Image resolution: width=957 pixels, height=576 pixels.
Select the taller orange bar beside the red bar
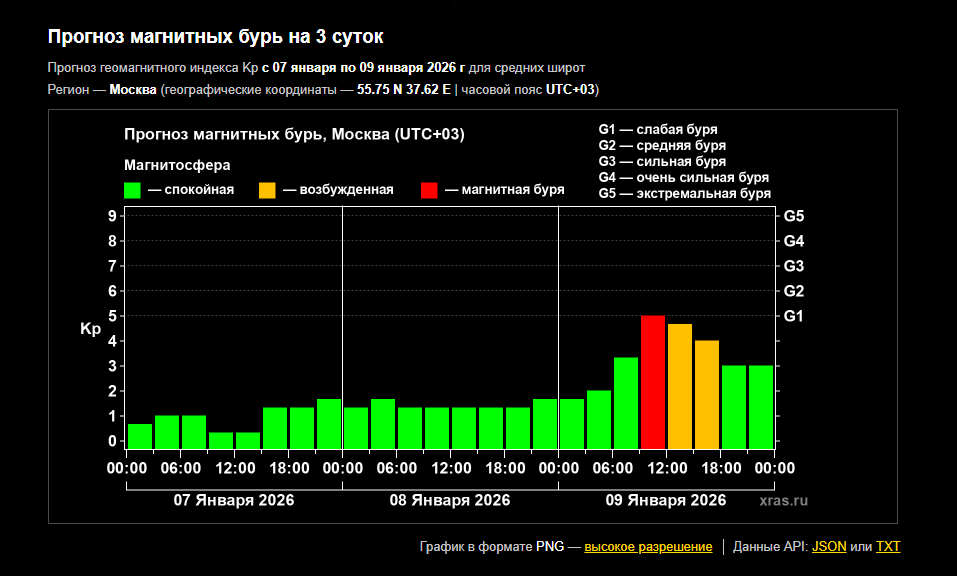coord(680,386)
